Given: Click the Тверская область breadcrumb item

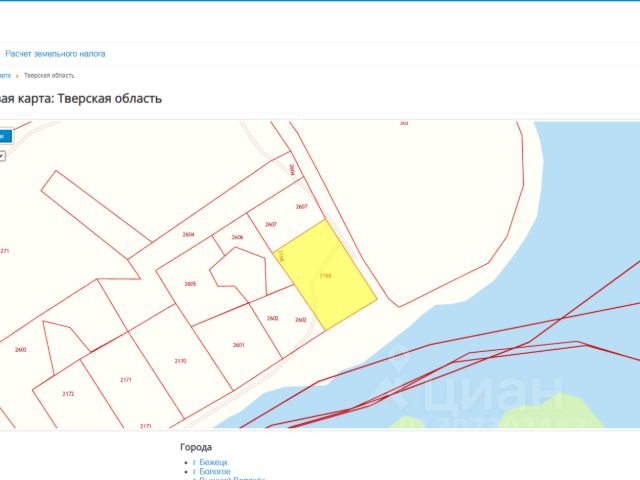Looking at the screenshot, I should point(49,76).
